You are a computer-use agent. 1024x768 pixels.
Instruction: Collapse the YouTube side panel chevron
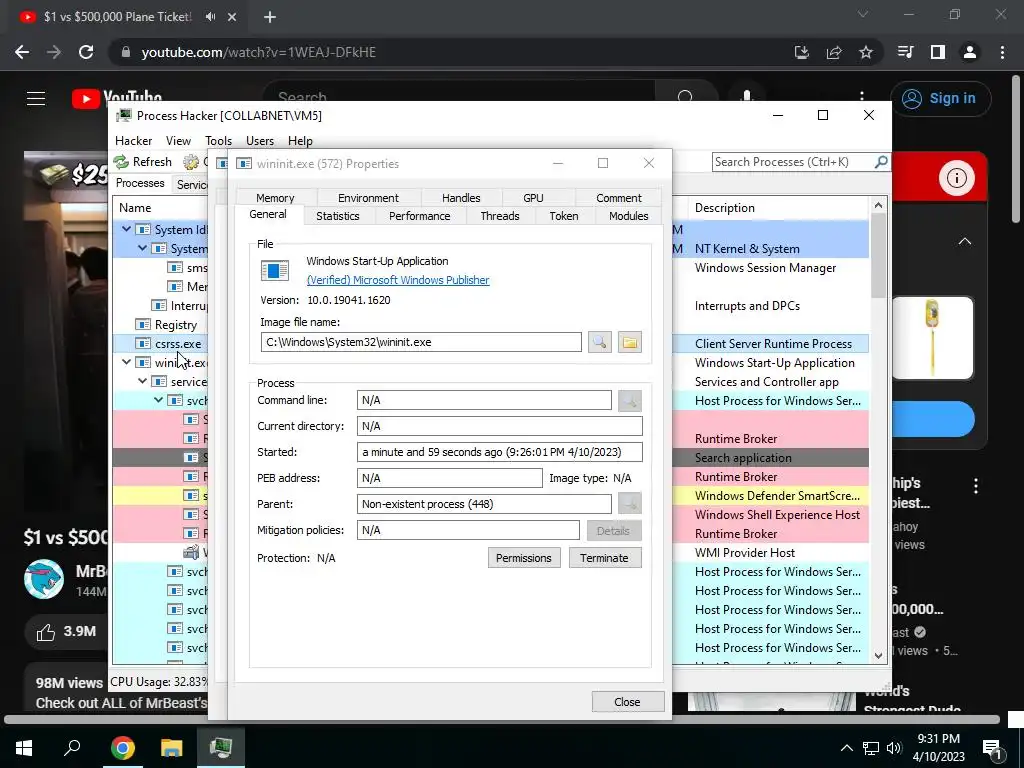click(965, 242)
